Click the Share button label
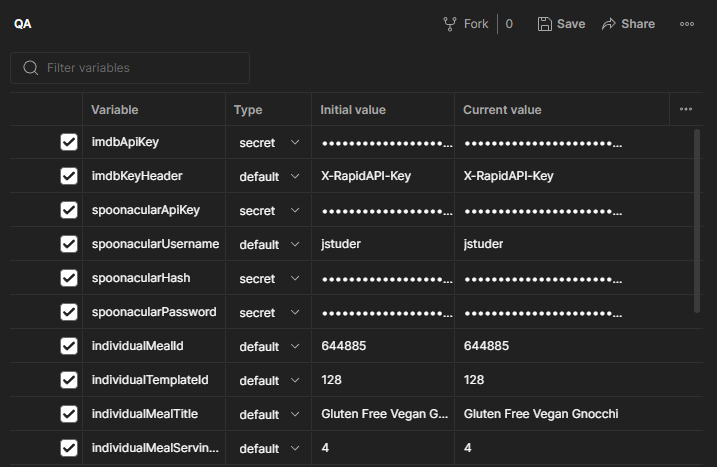Viewport: 717px width, 467px height. 638,24
